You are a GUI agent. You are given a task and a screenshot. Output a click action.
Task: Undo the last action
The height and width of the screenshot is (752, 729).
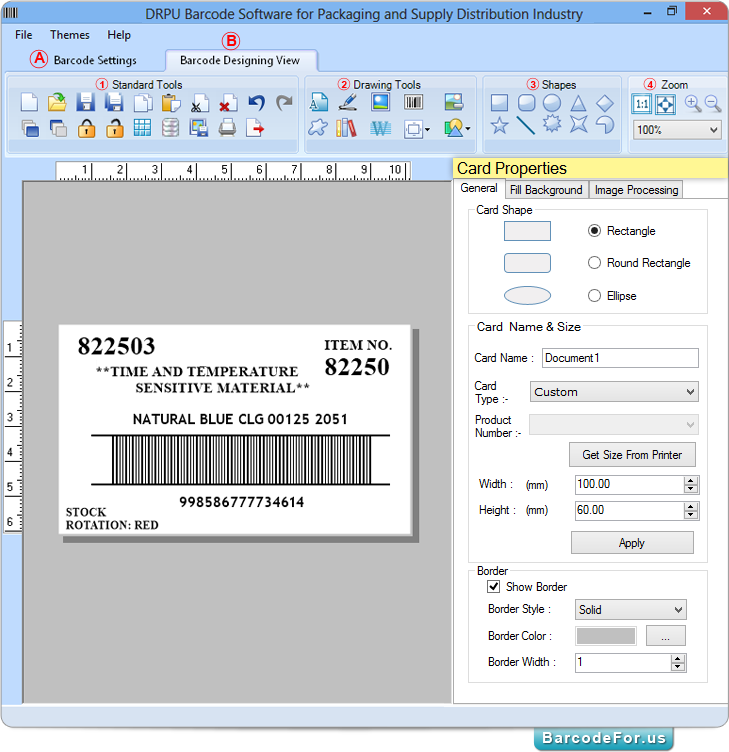click(257, 102)
